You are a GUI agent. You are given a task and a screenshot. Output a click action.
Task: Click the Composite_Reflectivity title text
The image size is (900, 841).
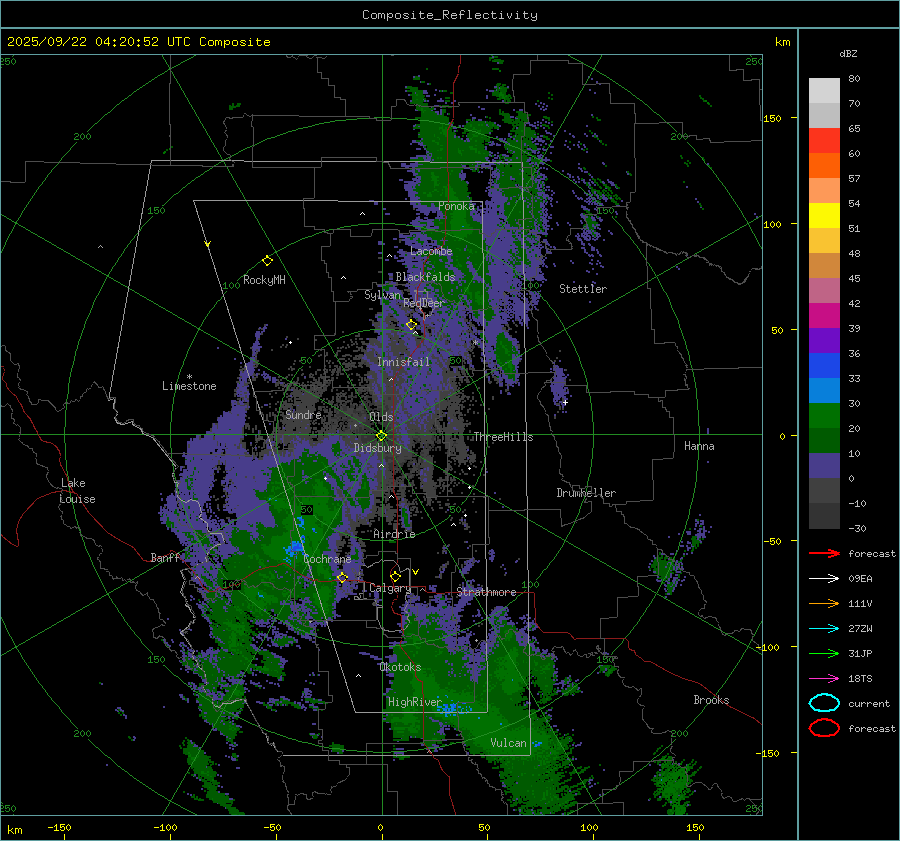point(449,15)
